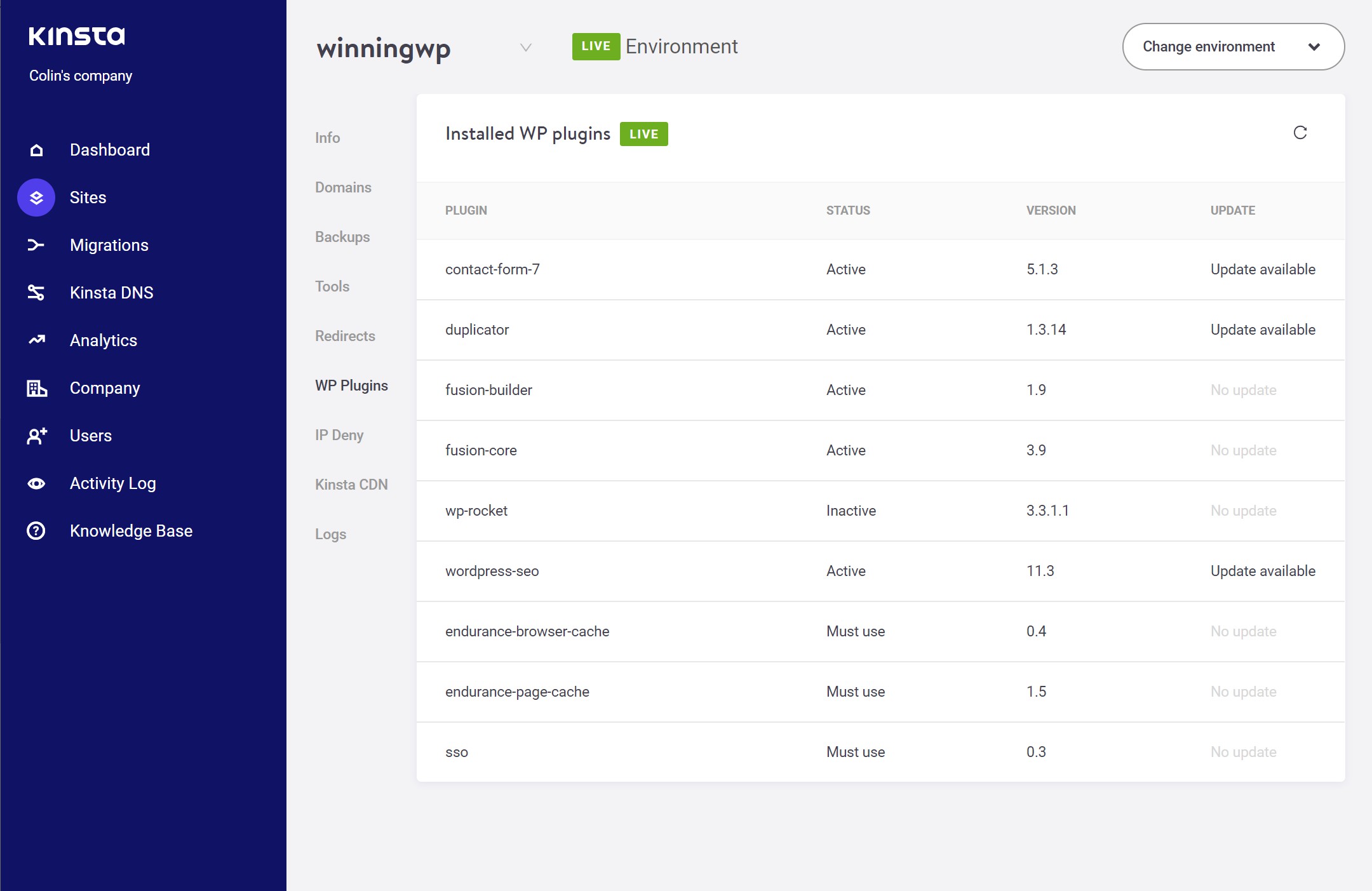Switch to the Info tab

coord(328,138)
